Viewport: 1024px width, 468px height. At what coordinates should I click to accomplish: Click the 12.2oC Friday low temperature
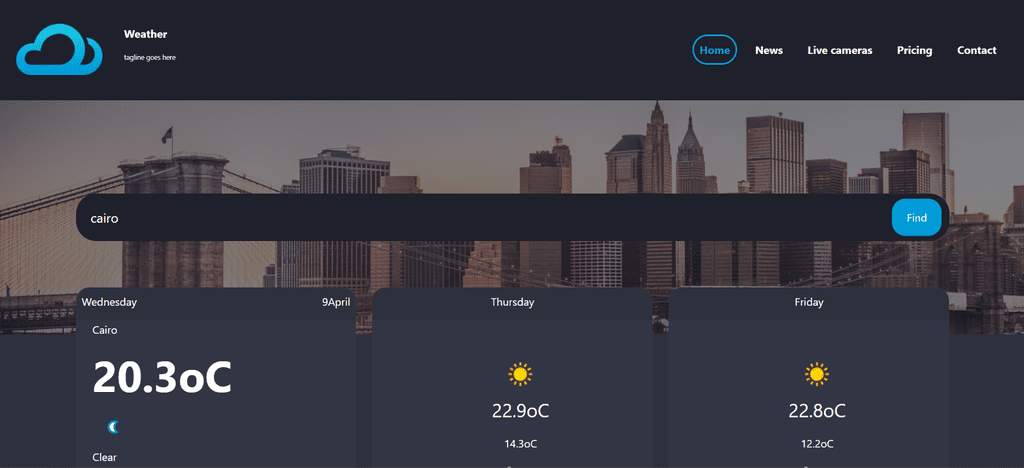click(x=817, y=444)
